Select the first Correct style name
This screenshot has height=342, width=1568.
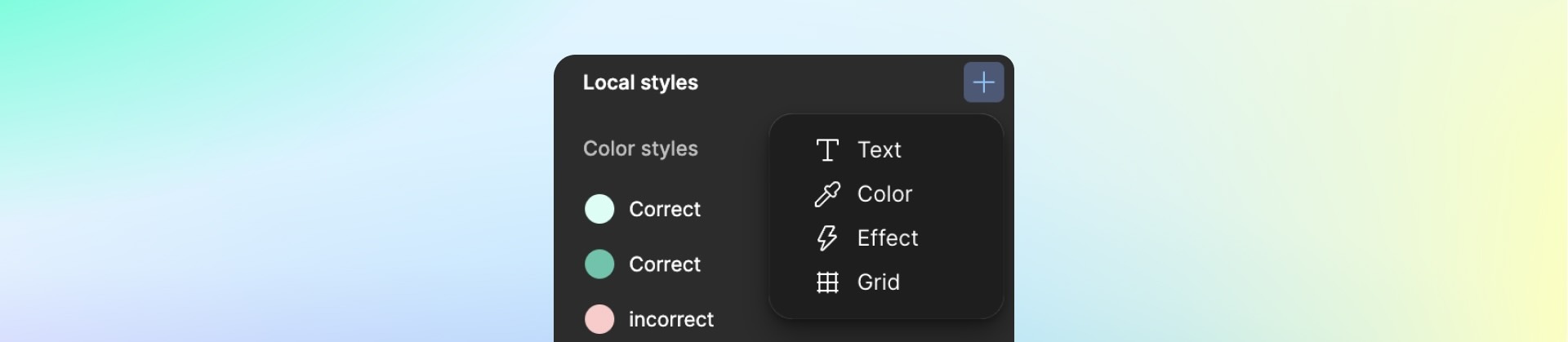[x=665, y=210]
